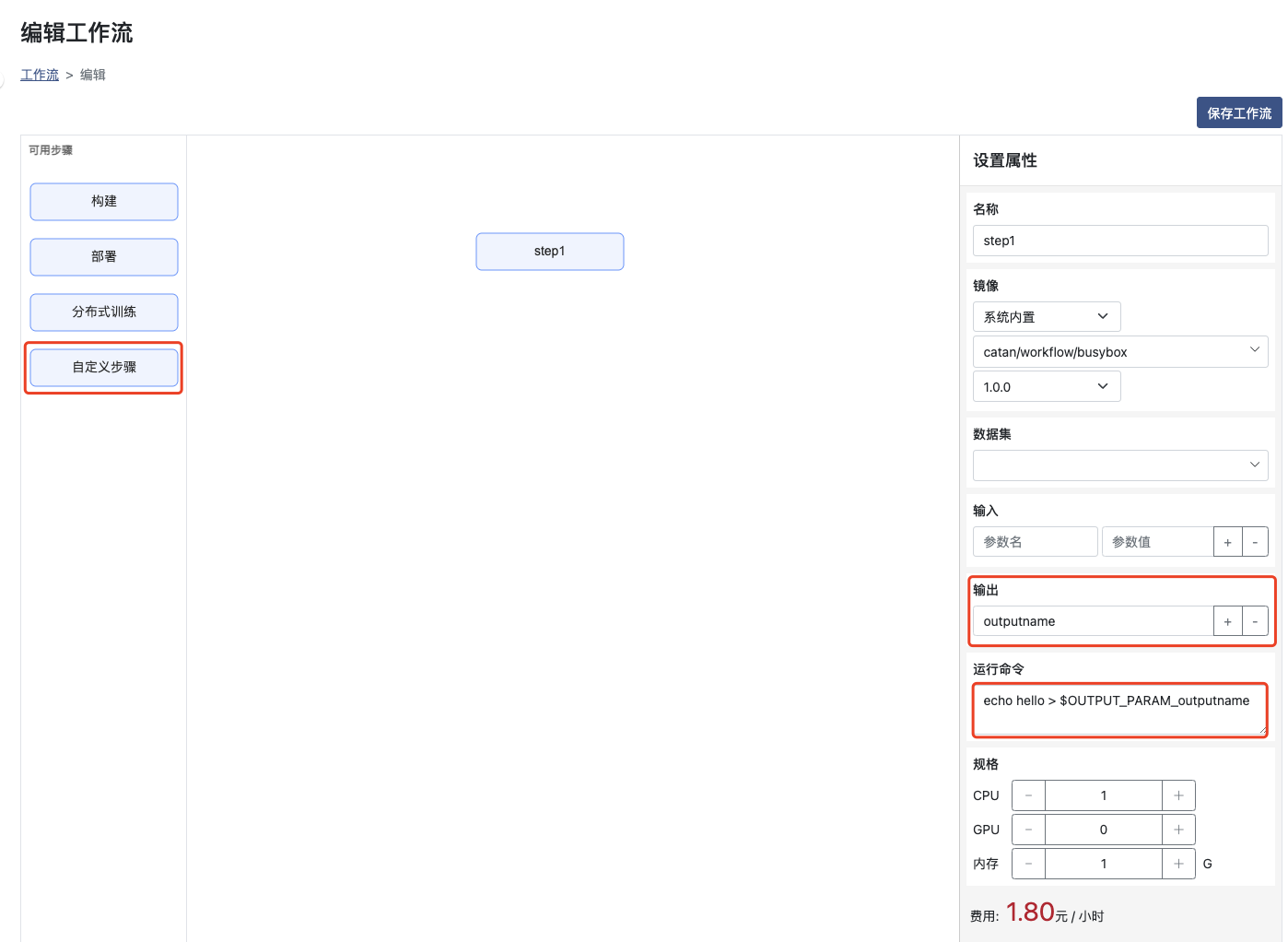Image resolution: width=1288 pixels, height=942 pixels.
Task: Expand the 数据集 dataset dropdown
Action: [x=1119, y=465]
